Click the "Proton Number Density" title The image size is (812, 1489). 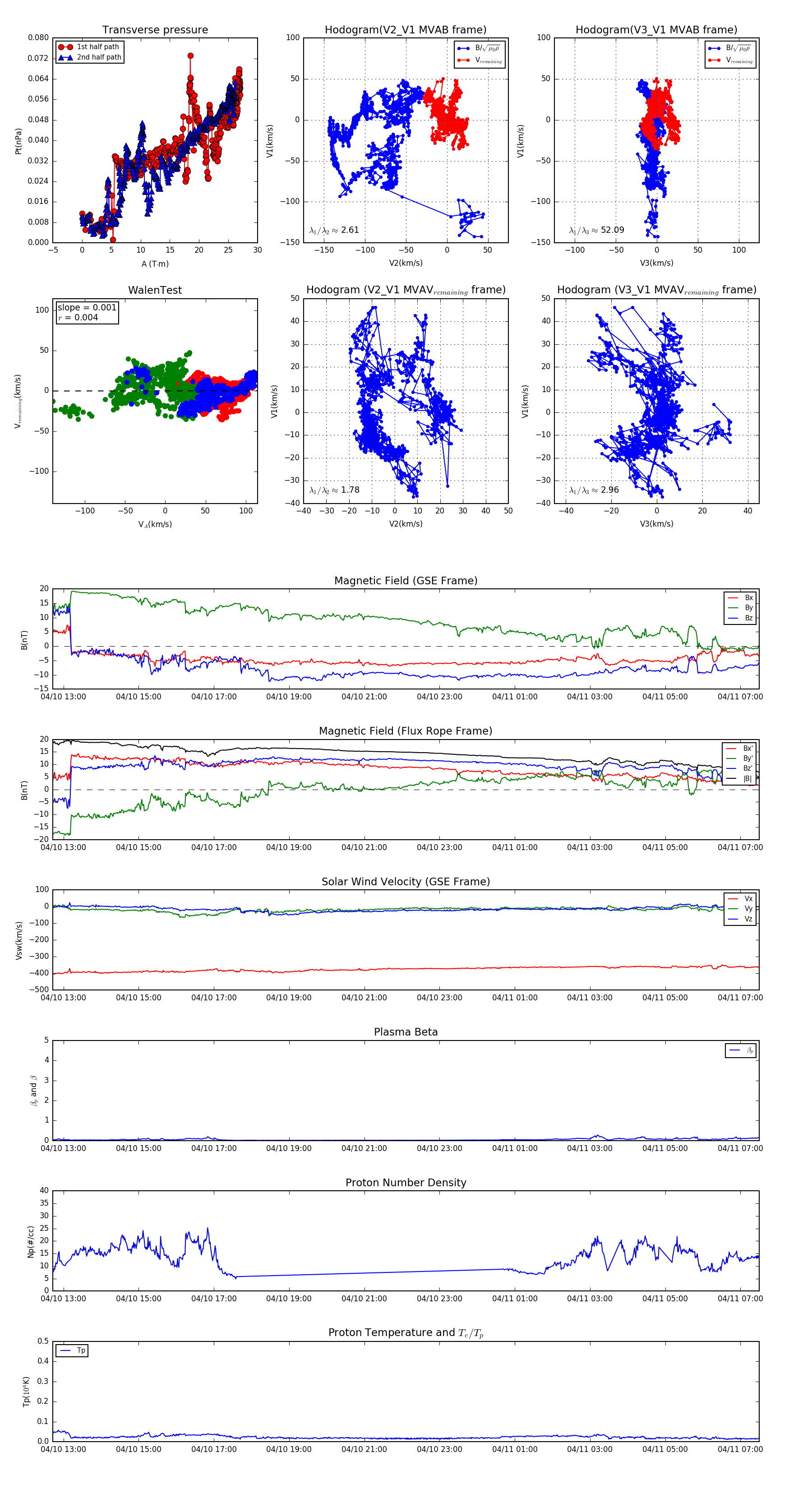[x=406, y=1183]
